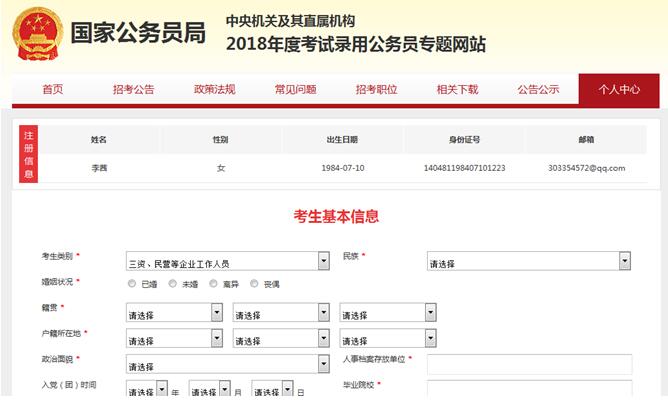Expand the 考生类别 dropdown
Viewport: 668px width, 400px height.
coord(227,262)
